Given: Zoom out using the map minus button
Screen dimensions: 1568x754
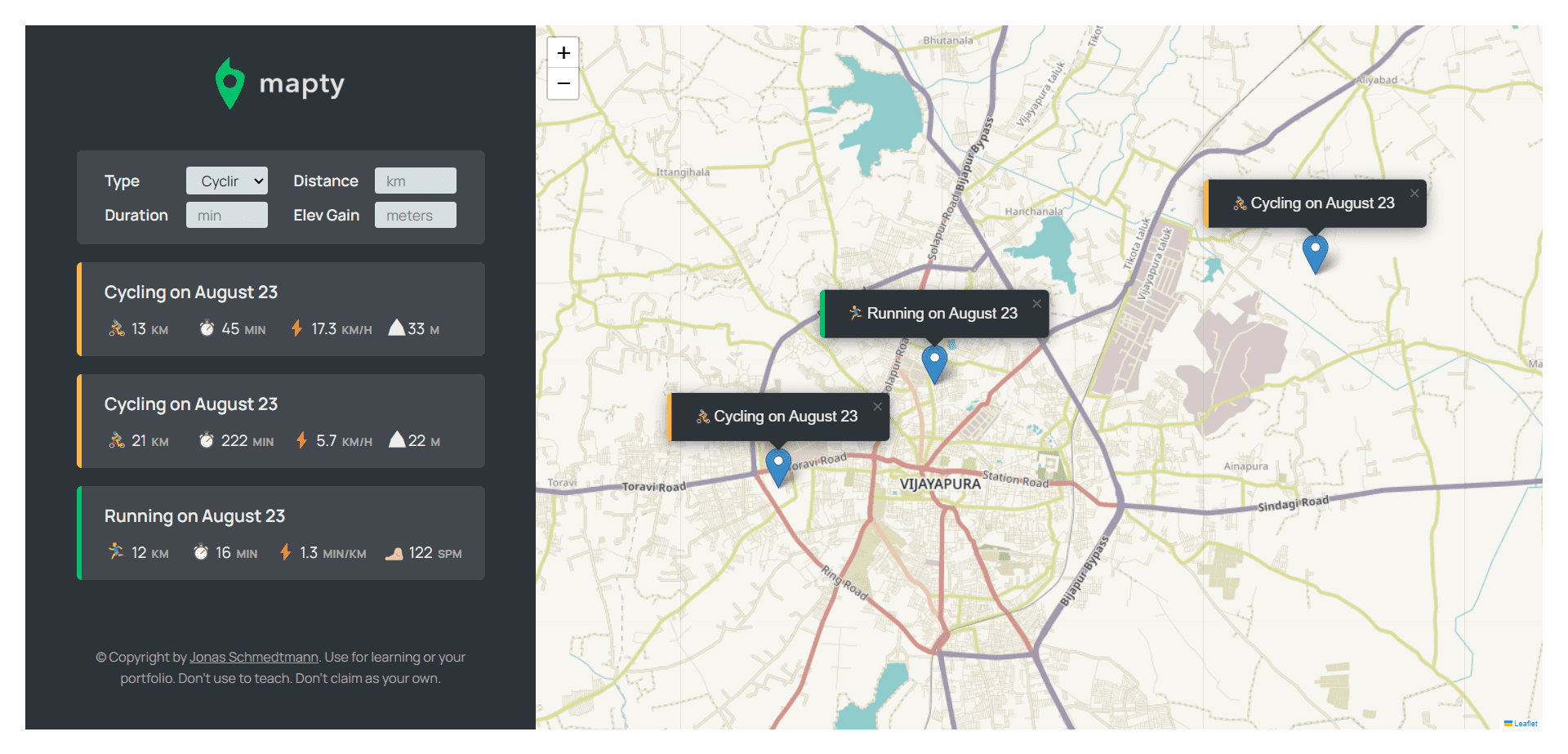Looking at the screenshot, I should pos(563,84).
